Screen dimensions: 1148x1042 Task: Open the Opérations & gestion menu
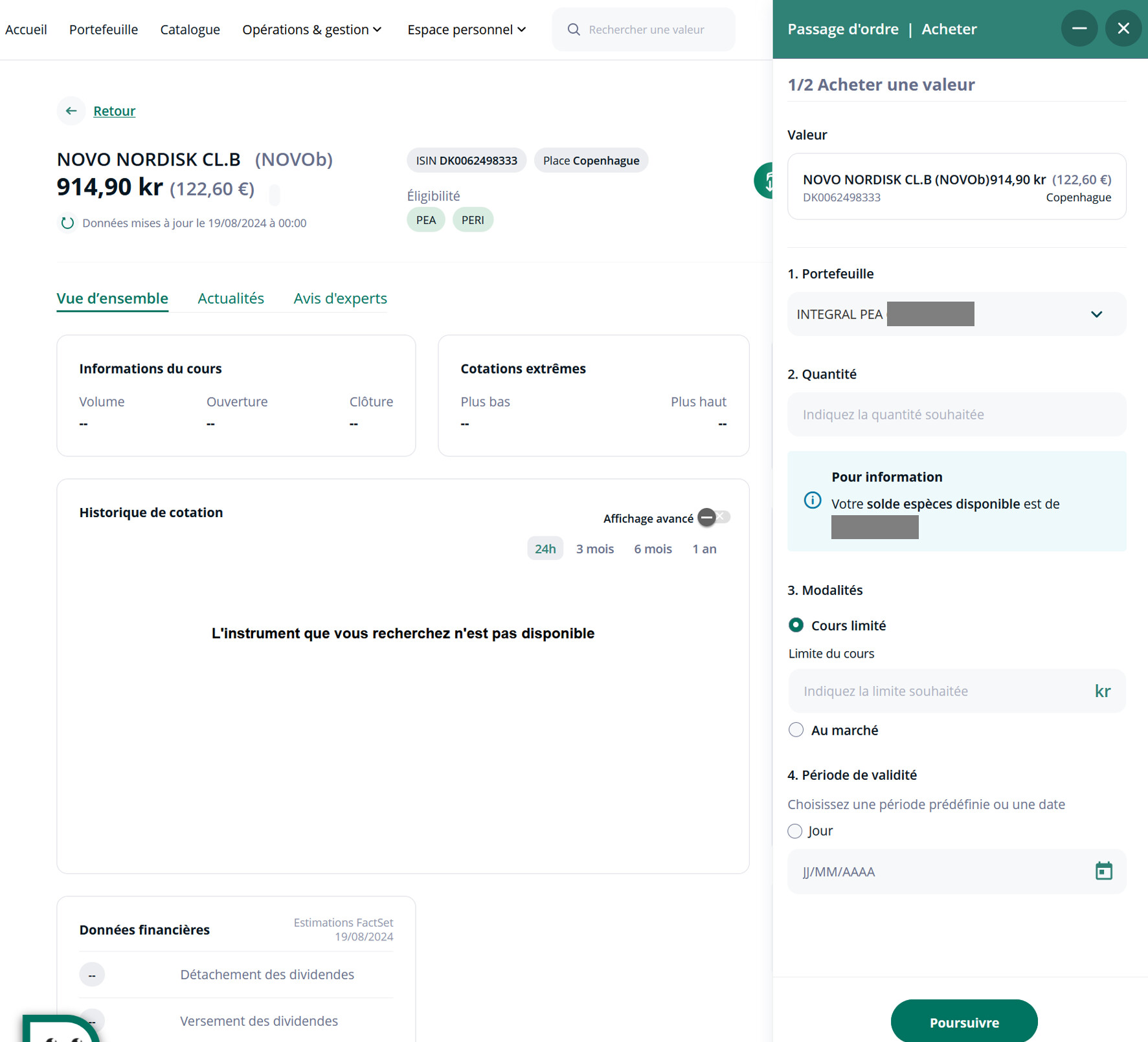coord(311,30)
